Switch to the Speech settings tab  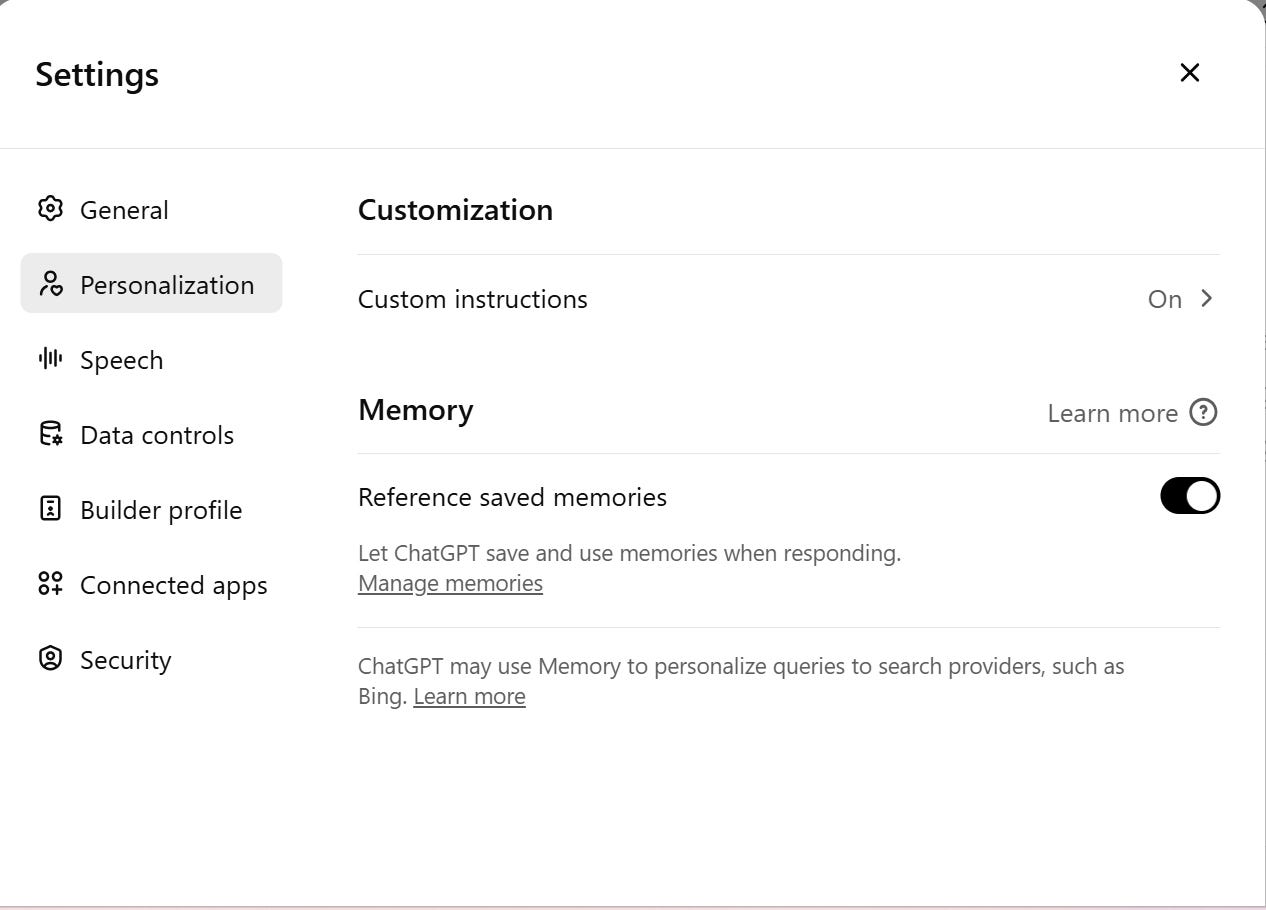coord(121,360)
